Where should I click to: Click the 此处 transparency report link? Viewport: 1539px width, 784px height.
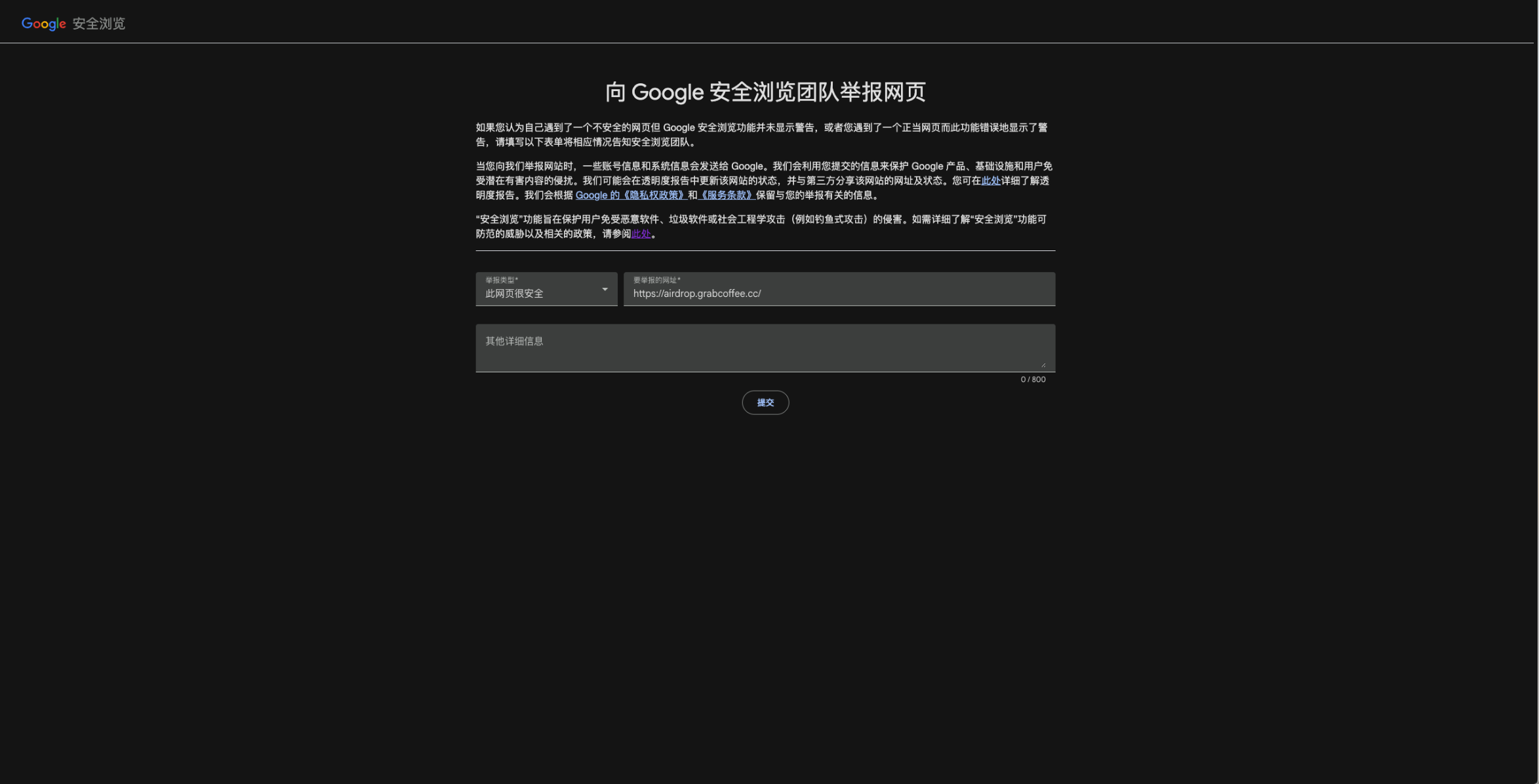click(x=990, y=181)
